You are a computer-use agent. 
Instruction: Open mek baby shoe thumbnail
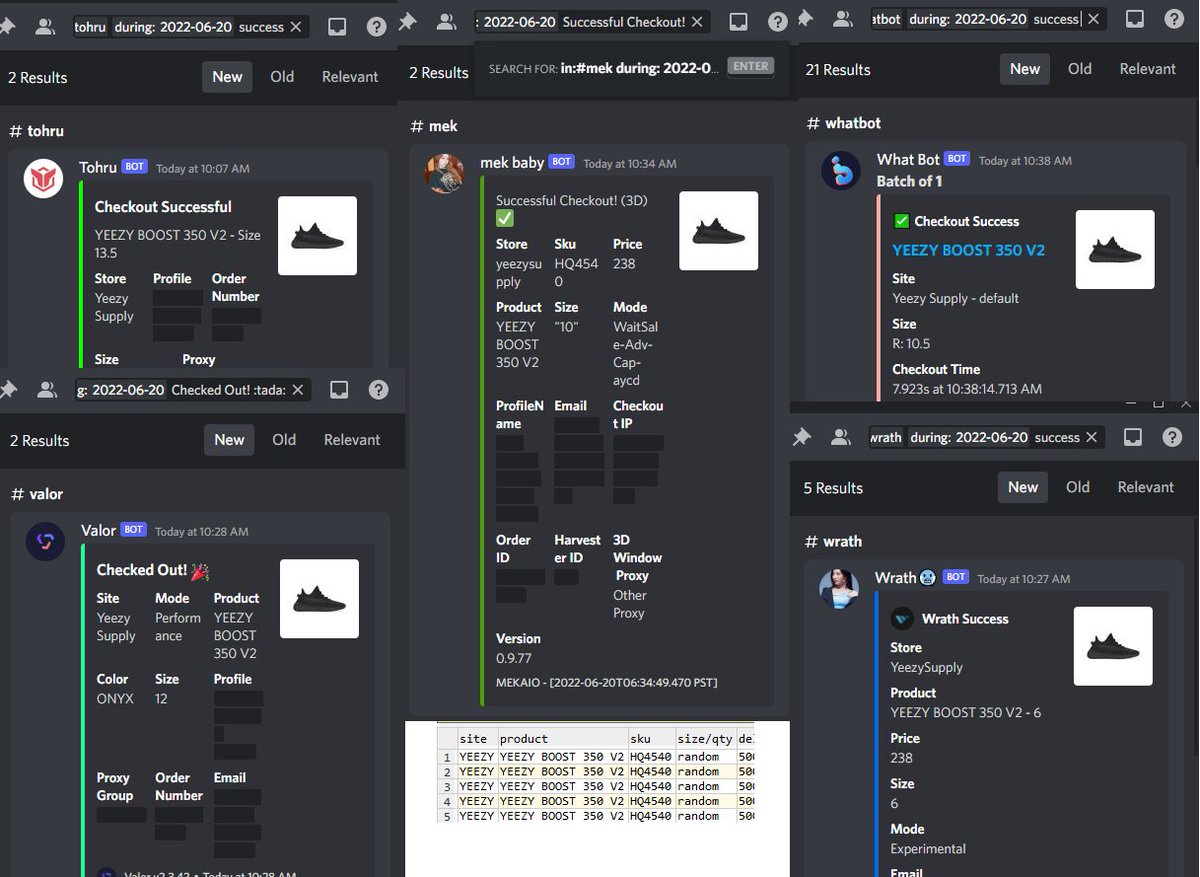[718, 231]
